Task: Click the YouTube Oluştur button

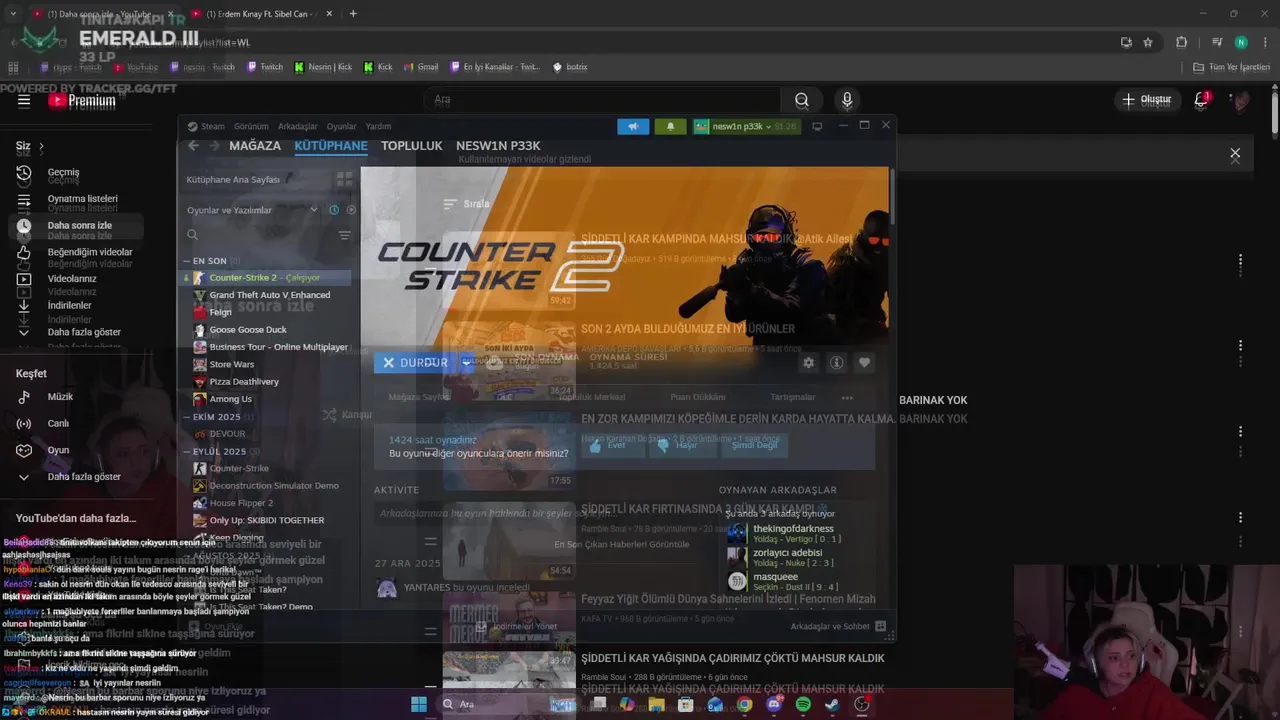Action: tap(1146, 100)
